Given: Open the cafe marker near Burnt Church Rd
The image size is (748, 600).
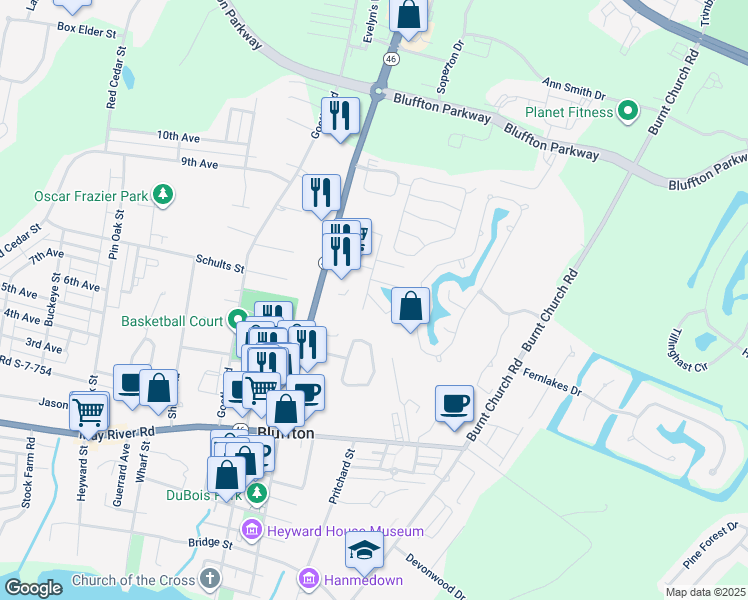Looking at the screenshot, I should pos(455,407).
